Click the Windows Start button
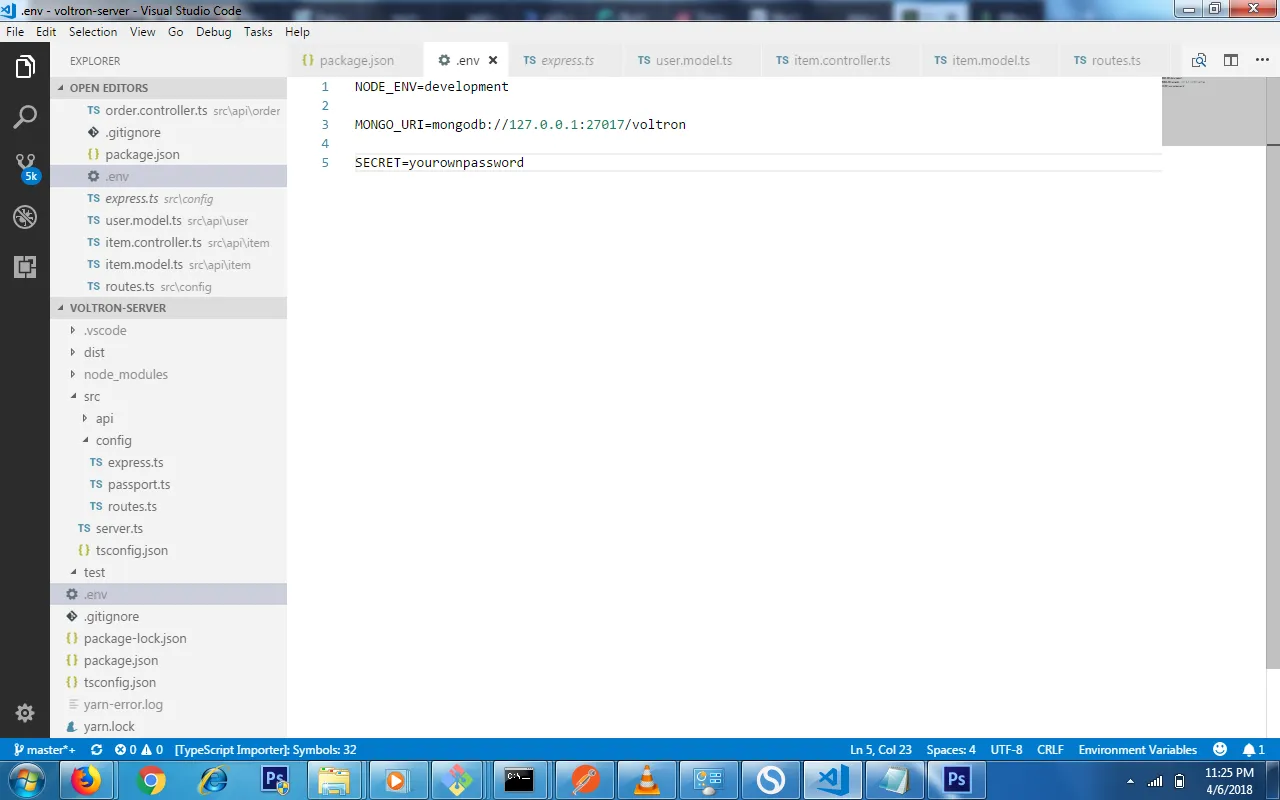 tap(25, 780)
